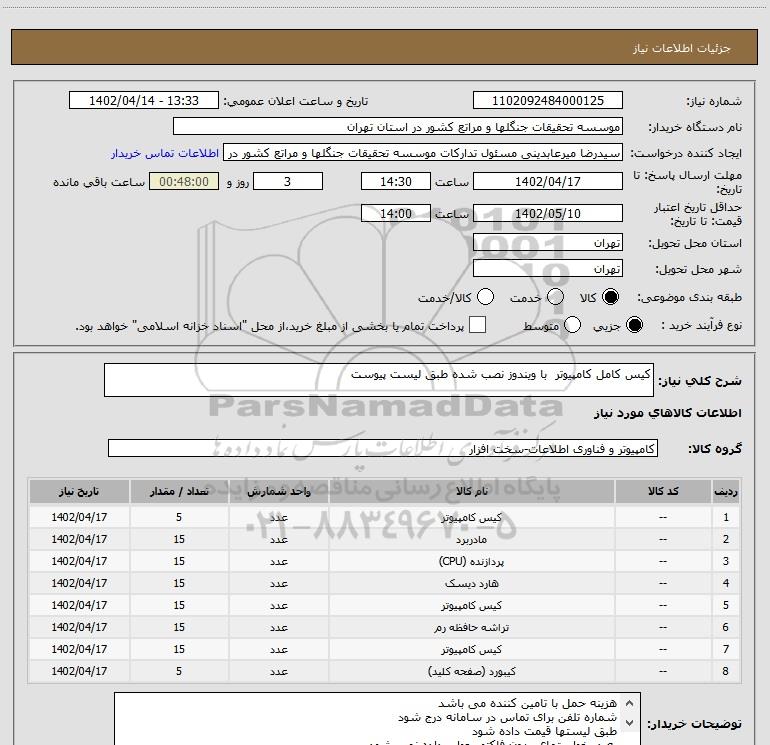Screen dimensions: 770x745
Task: Click quantity 5 in row 1
Action: coord(179,517)
